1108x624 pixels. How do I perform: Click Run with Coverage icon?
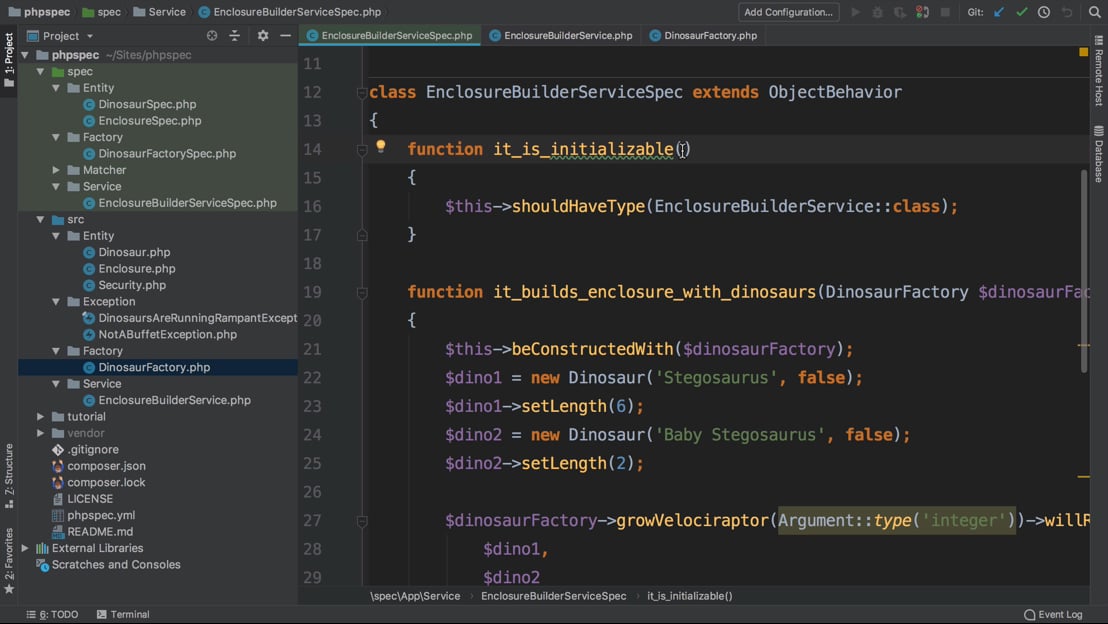click(x=900, y=12)
